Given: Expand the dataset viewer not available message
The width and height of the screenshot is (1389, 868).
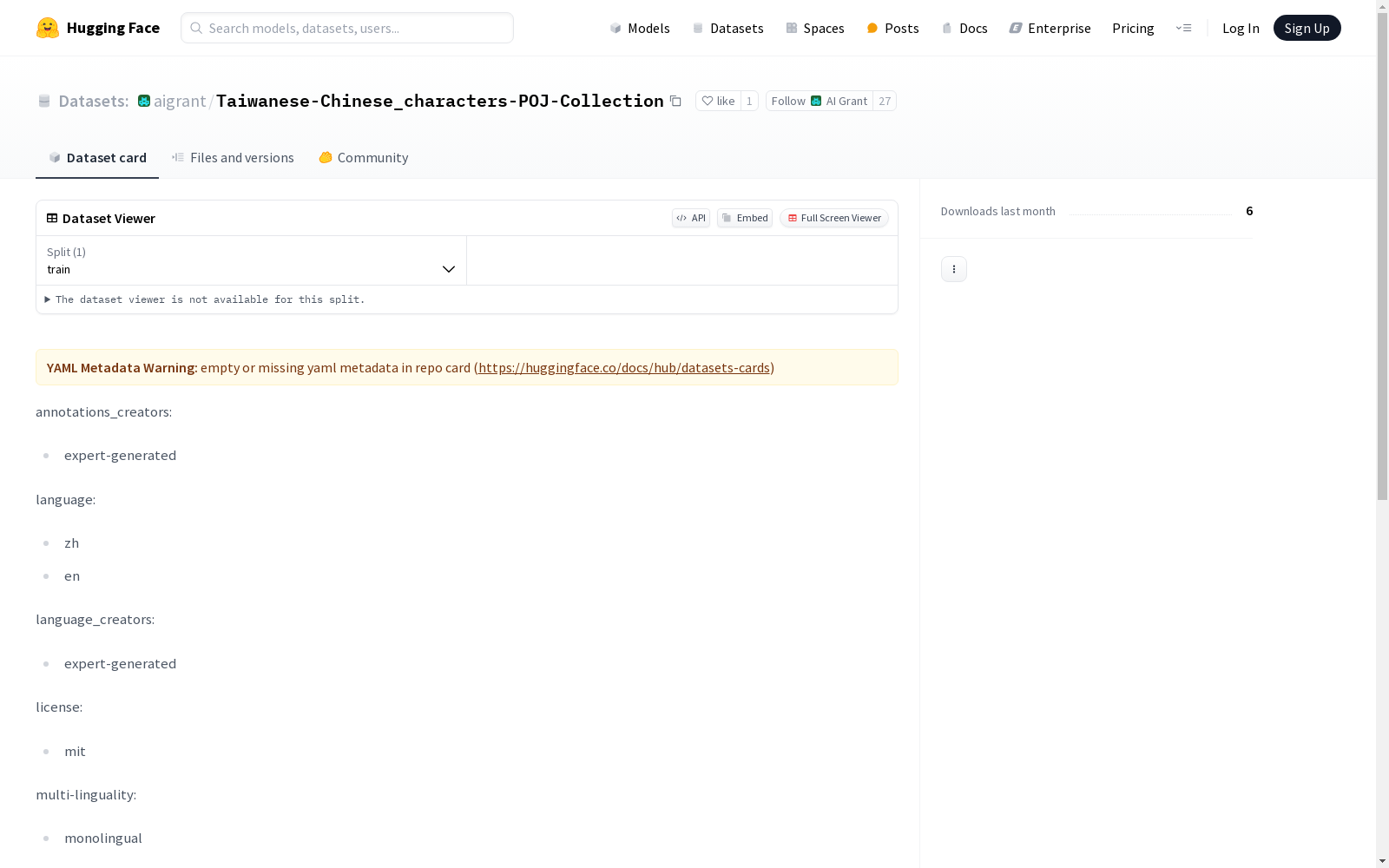Looking at the screenshot, I should click(205, 299).
